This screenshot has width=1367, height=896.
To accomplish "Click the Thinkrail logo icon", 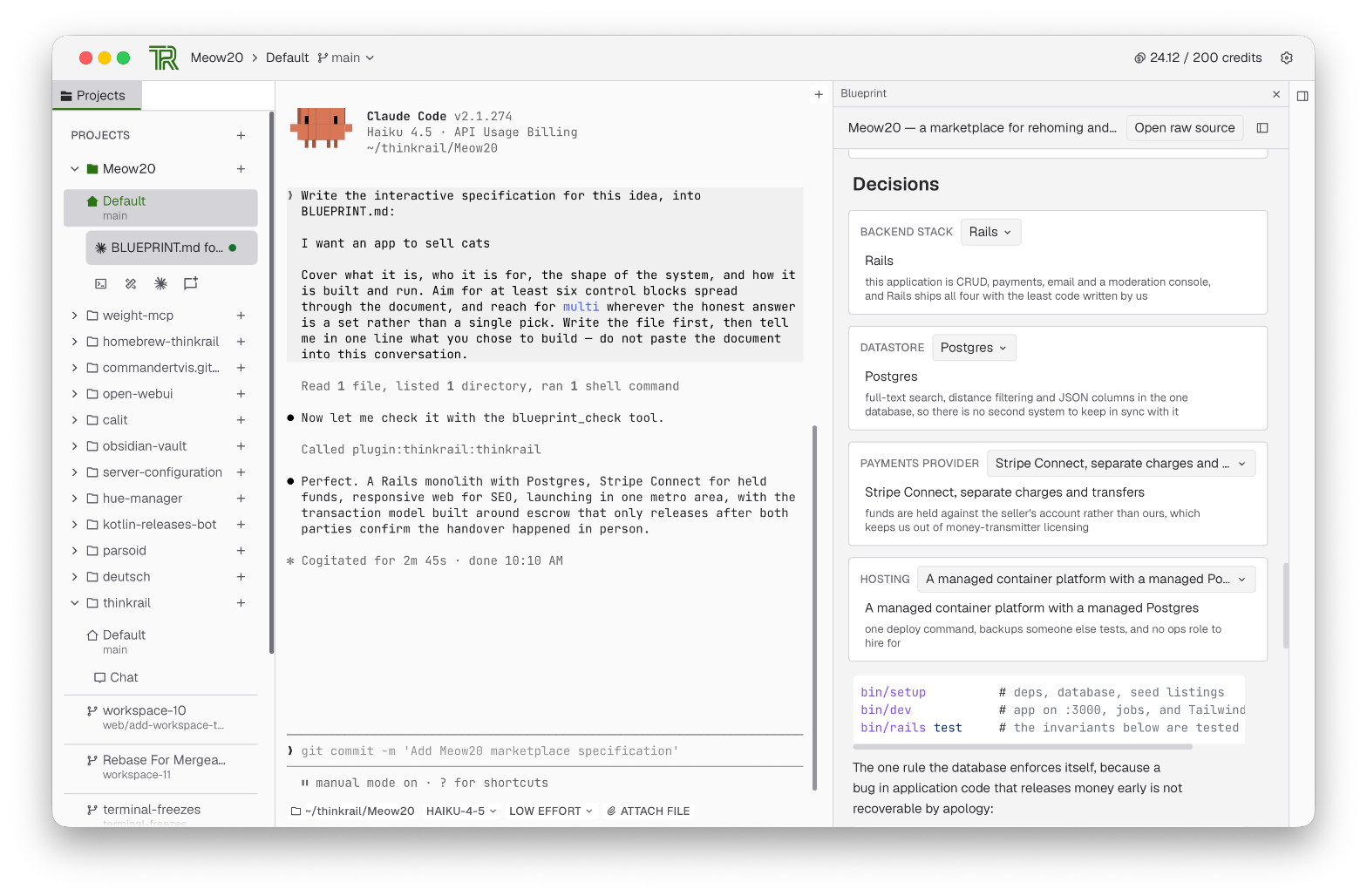I will [164, 58].
